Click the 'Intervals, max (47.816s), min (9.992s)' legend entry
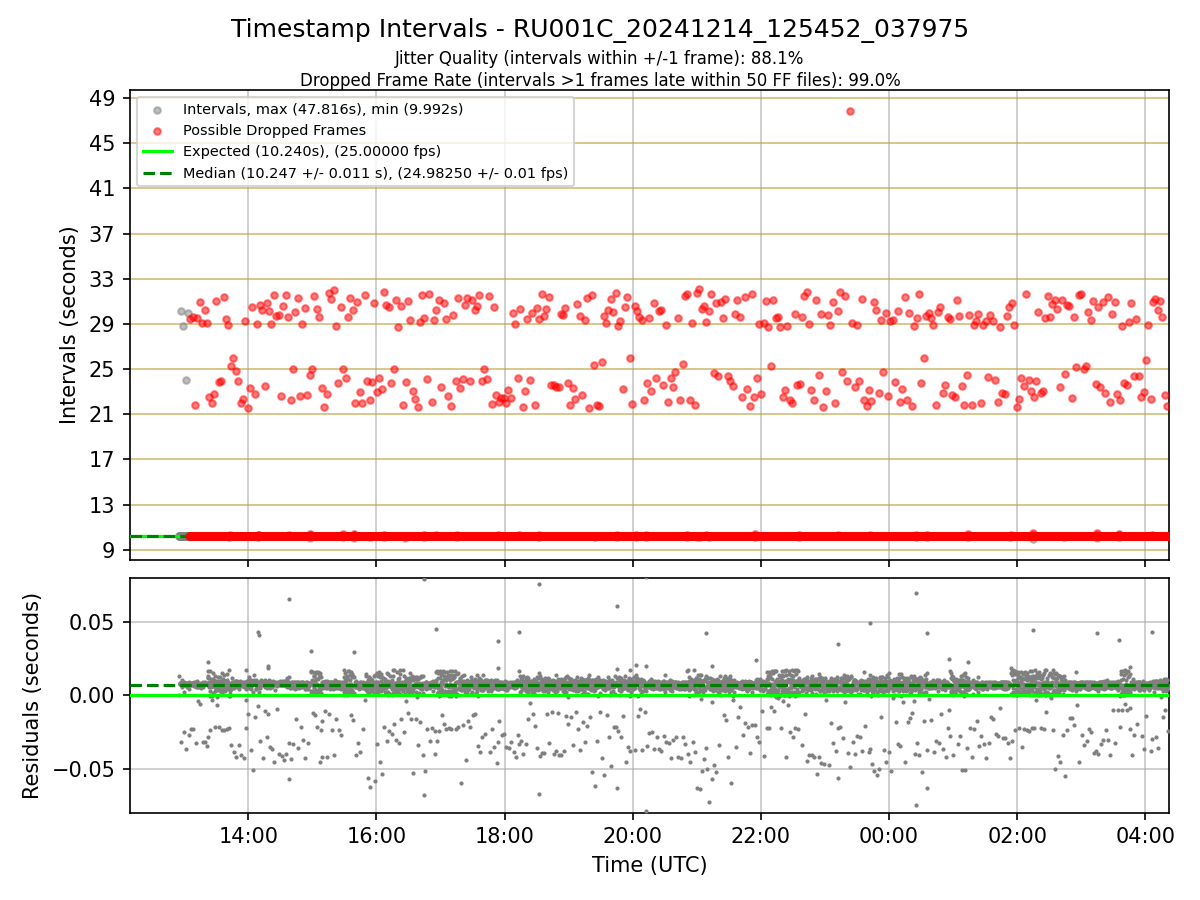Screen dimensions: 1200x900 coord(323,108)
